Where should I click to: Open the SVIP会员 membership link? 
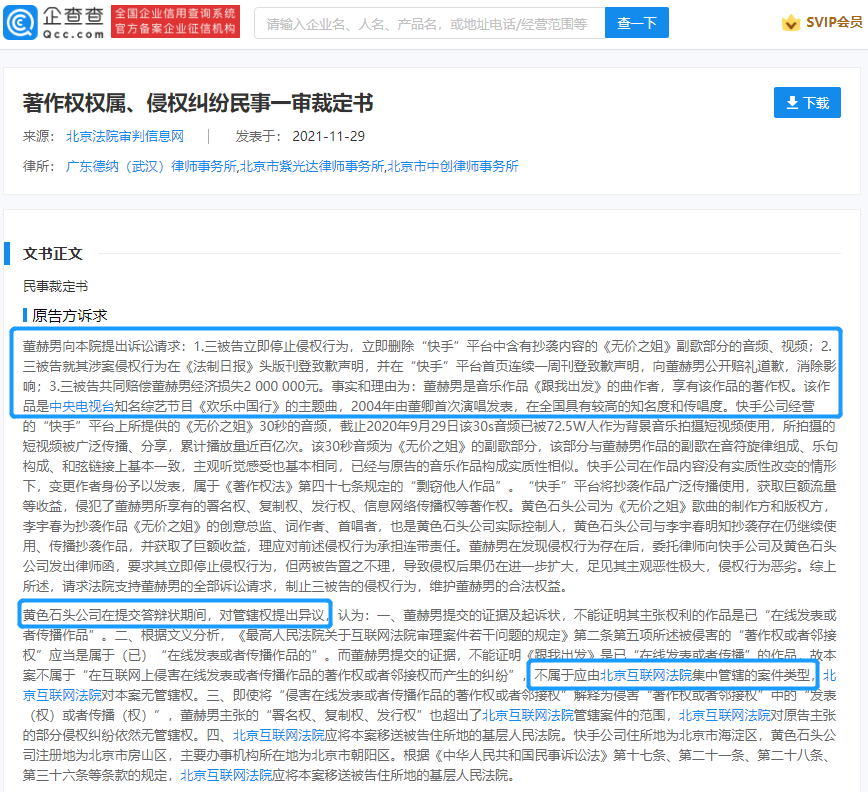[x=834, y=23]
